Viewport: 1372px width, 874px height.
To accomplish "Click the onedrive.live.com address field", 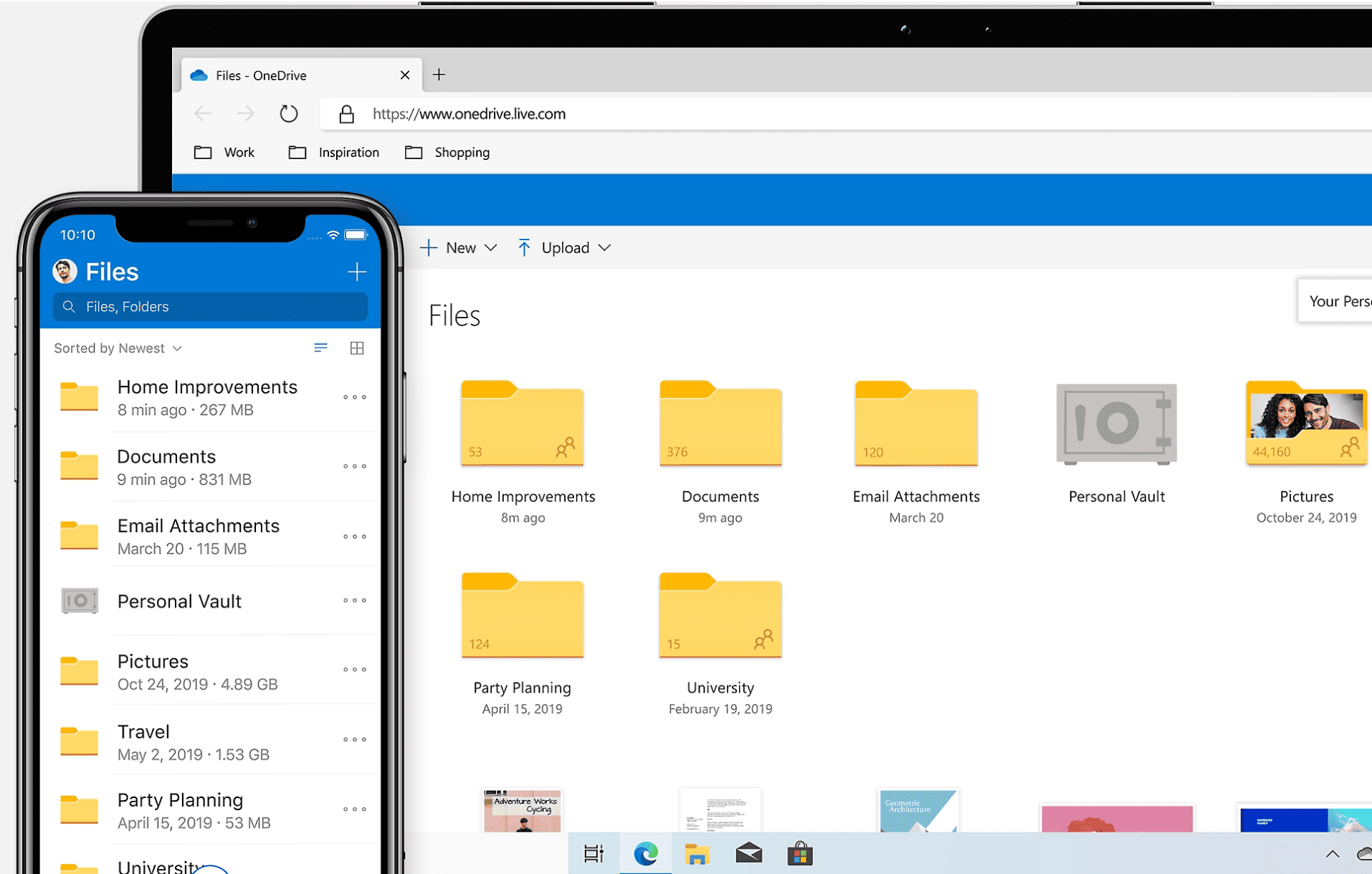I will 846,113.
